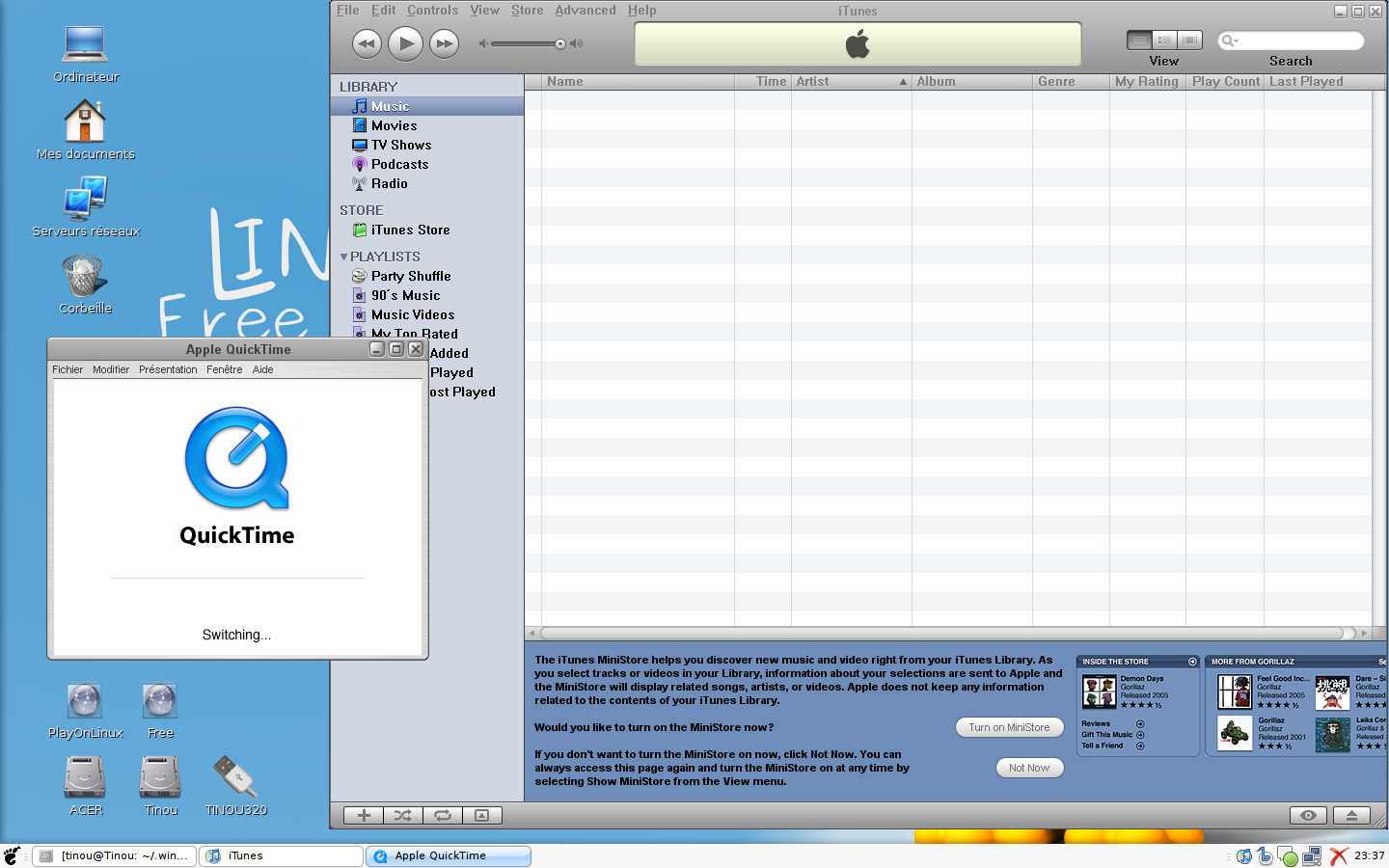The image size is (1389, 868).
Task: Sort tracks by the Genre column
Action: [x=1071, y=82]
